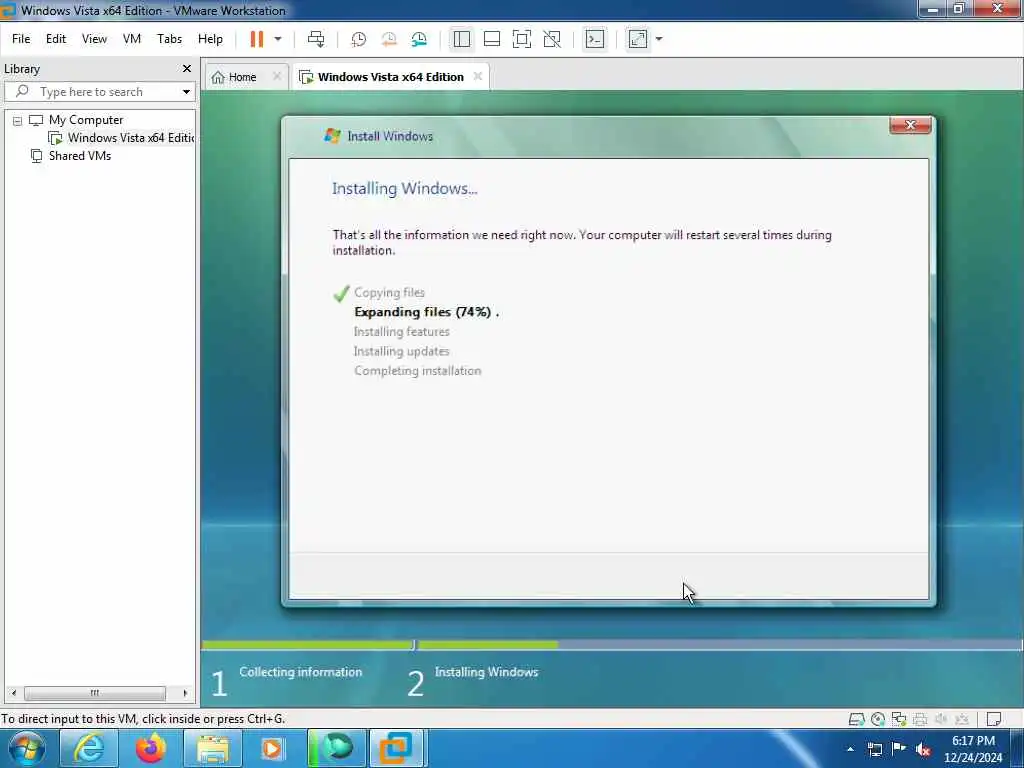1024x768 pixels.
Task: Click the USB device status icon
Action: 962,720
